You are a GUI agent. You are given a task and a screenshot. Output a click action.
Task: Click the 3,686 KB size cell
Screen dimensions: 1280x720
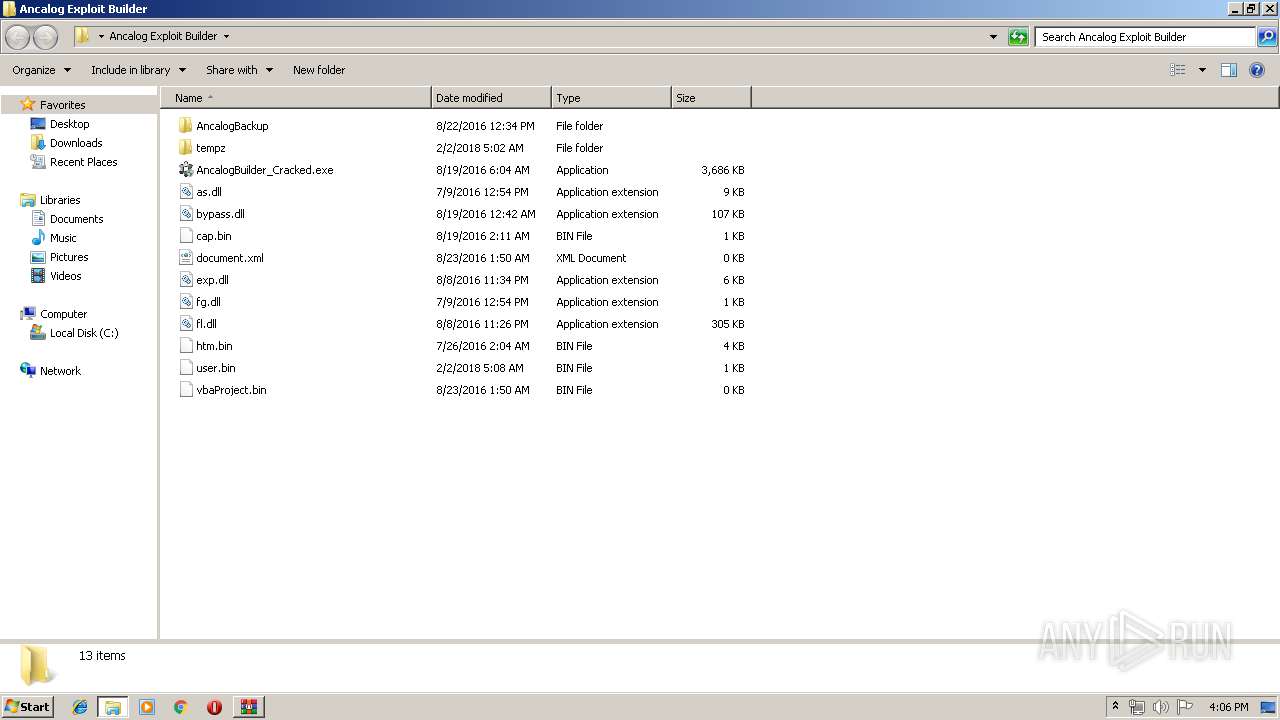[723, 170]
